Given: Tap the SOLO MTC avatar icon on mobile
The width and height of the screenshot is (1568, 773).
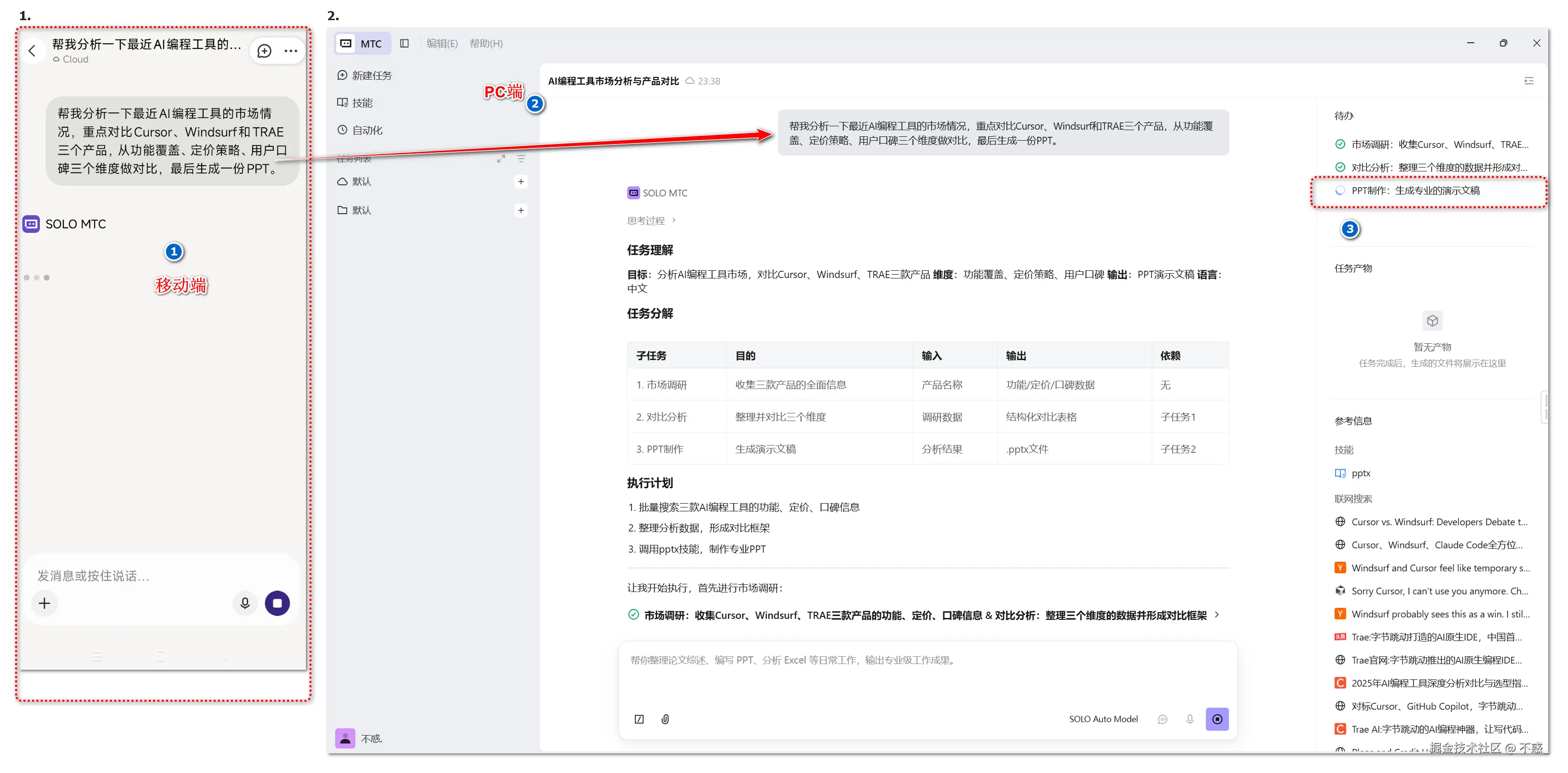Looking at the screenshot, I should pos(31,224).
